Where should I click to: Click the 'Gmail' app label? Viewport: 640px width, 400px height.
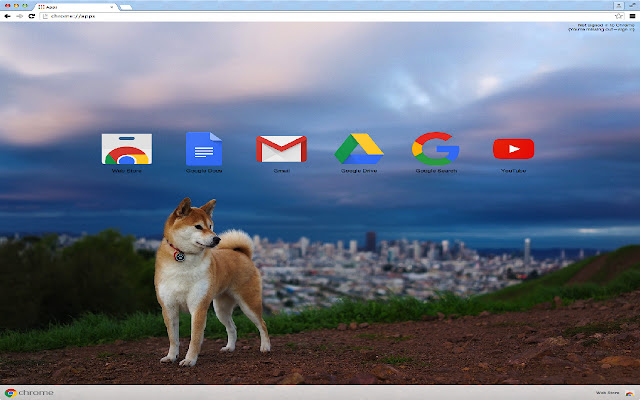[281, 171]
